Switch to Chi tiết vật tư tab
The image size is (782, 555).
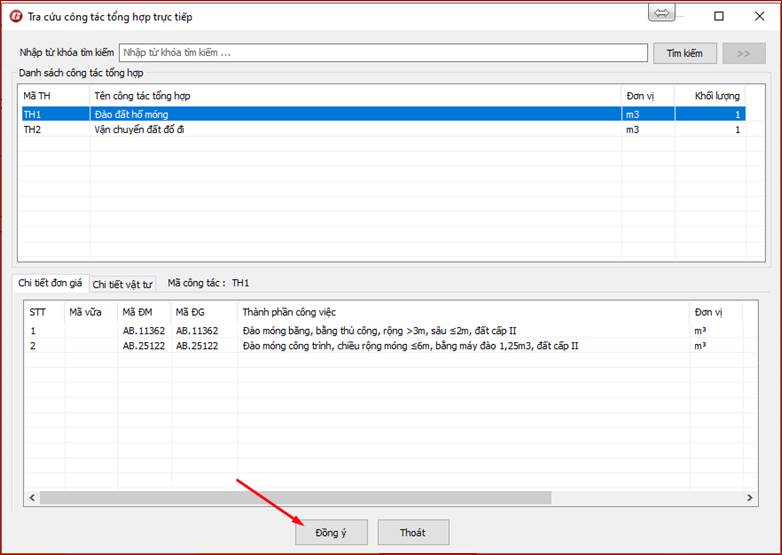(x=123, y=284)
